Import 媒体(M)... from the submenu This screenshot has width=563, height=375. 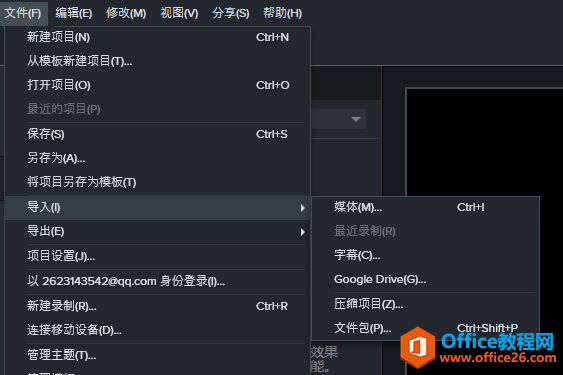[x=425, y=207]
